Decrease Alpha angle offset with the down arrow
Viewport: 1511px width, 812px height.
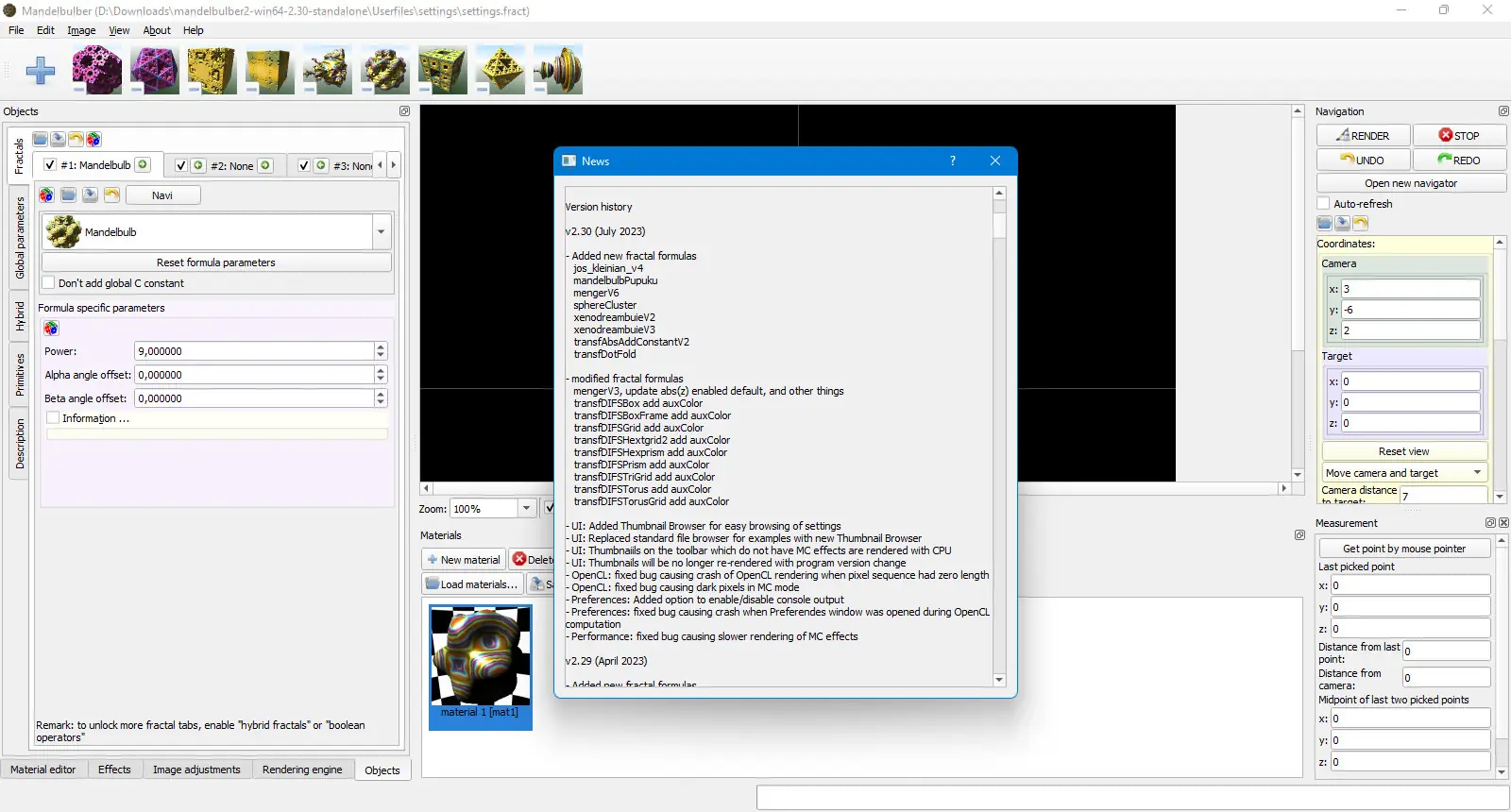381,379
